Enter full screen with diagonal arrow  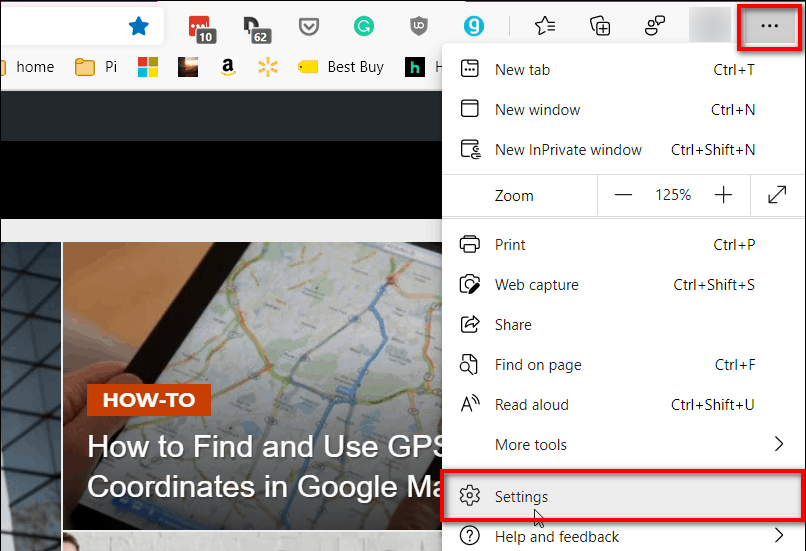[777, 195]
